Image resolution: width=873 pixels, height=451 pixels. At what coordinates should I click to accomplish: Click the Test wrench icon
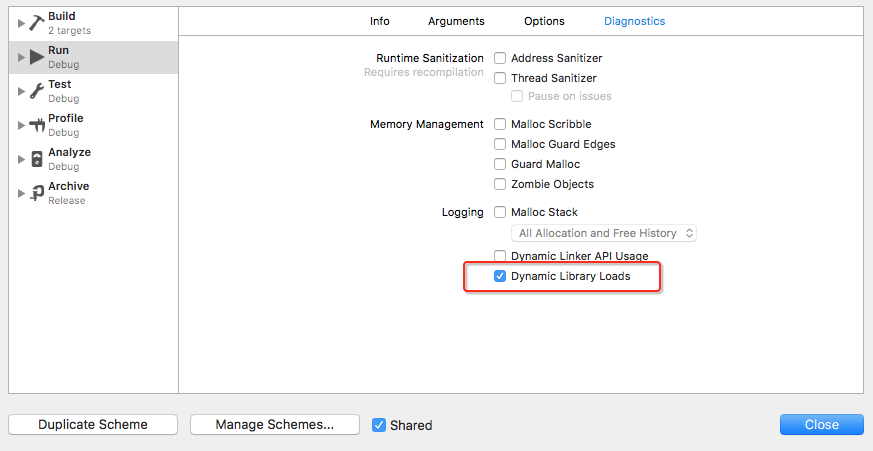coord(37,91)
